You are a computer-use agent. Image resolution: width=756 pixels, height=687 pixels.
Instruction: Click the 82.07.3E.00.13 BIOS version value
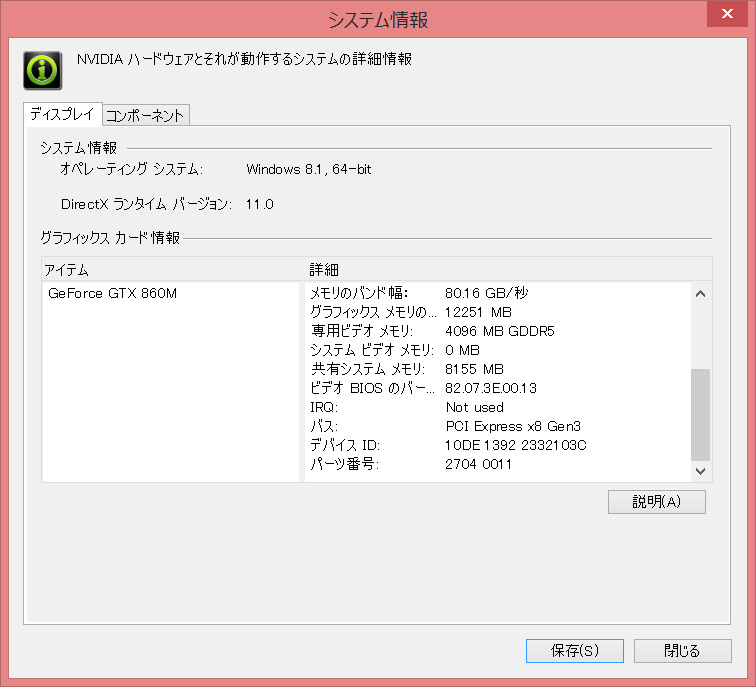[x=491, y=388]
